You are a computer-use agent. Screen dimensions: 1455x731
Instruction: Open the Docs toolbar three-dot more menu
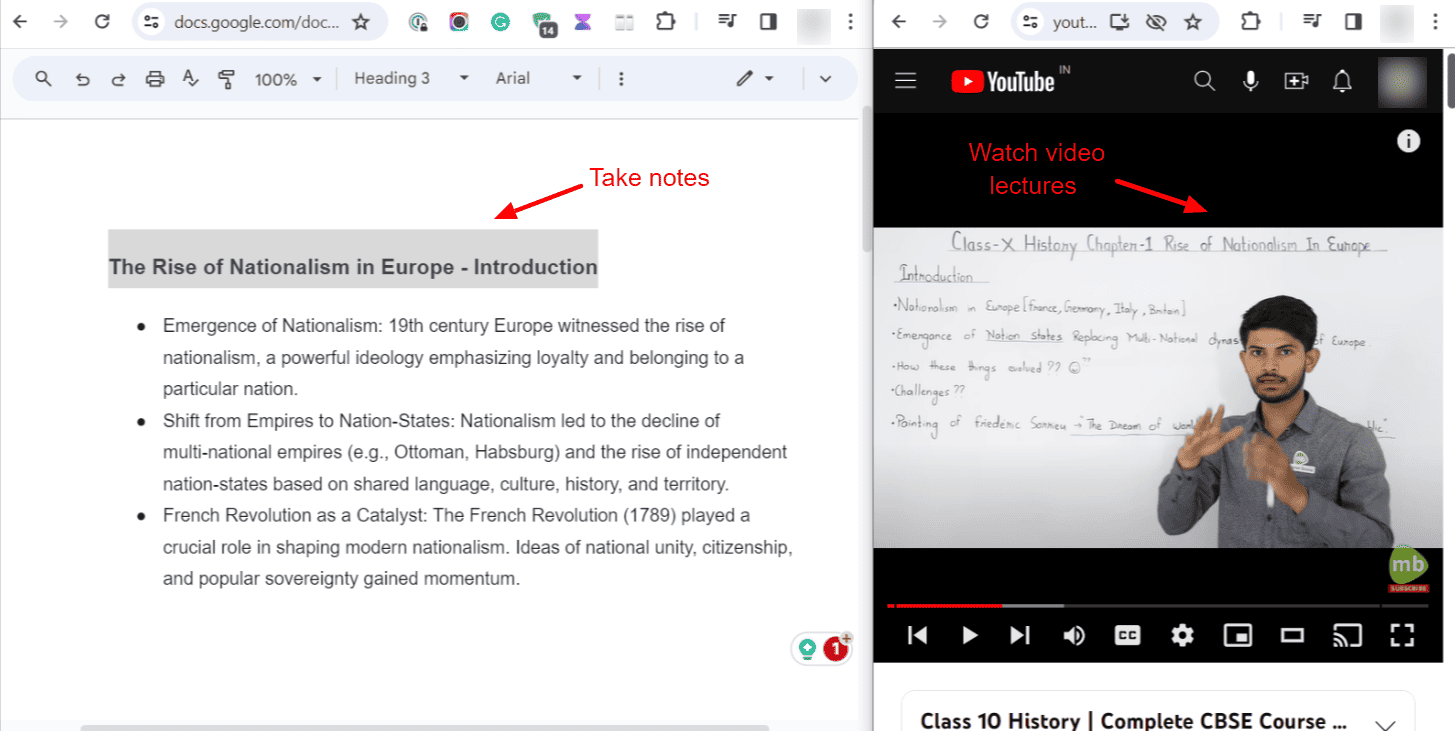point(621,79)
